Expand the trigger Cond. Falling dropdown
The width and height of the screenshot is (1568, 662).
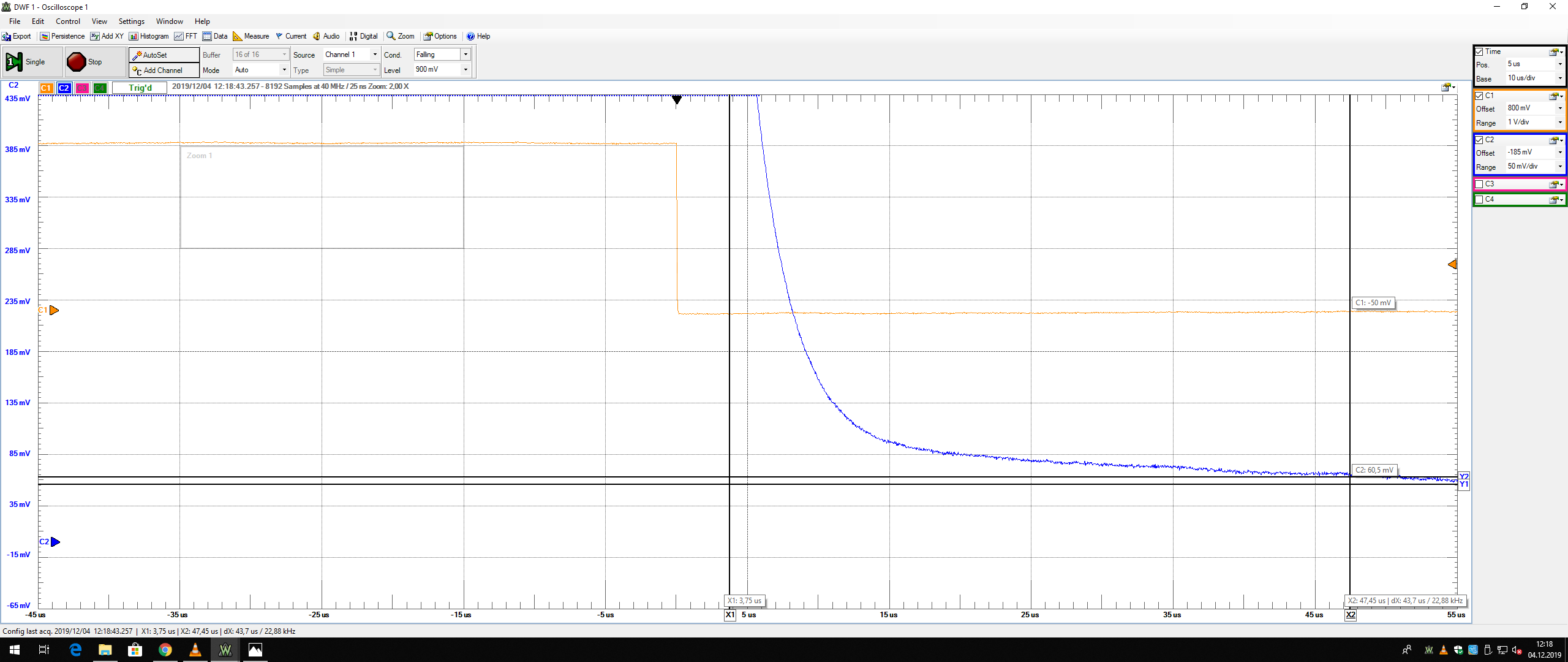pos(466,55)
